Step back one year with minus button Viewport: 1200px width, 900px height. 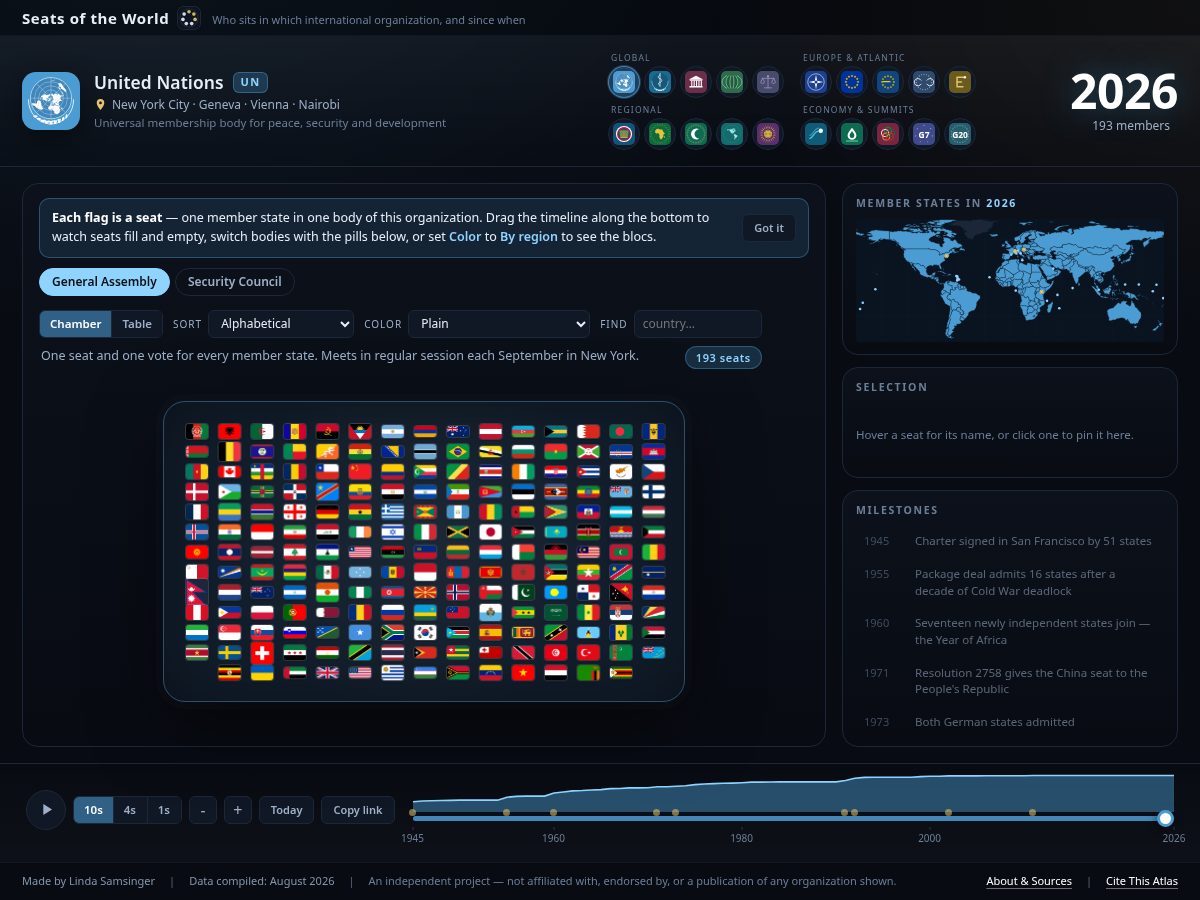click(202, 810)
